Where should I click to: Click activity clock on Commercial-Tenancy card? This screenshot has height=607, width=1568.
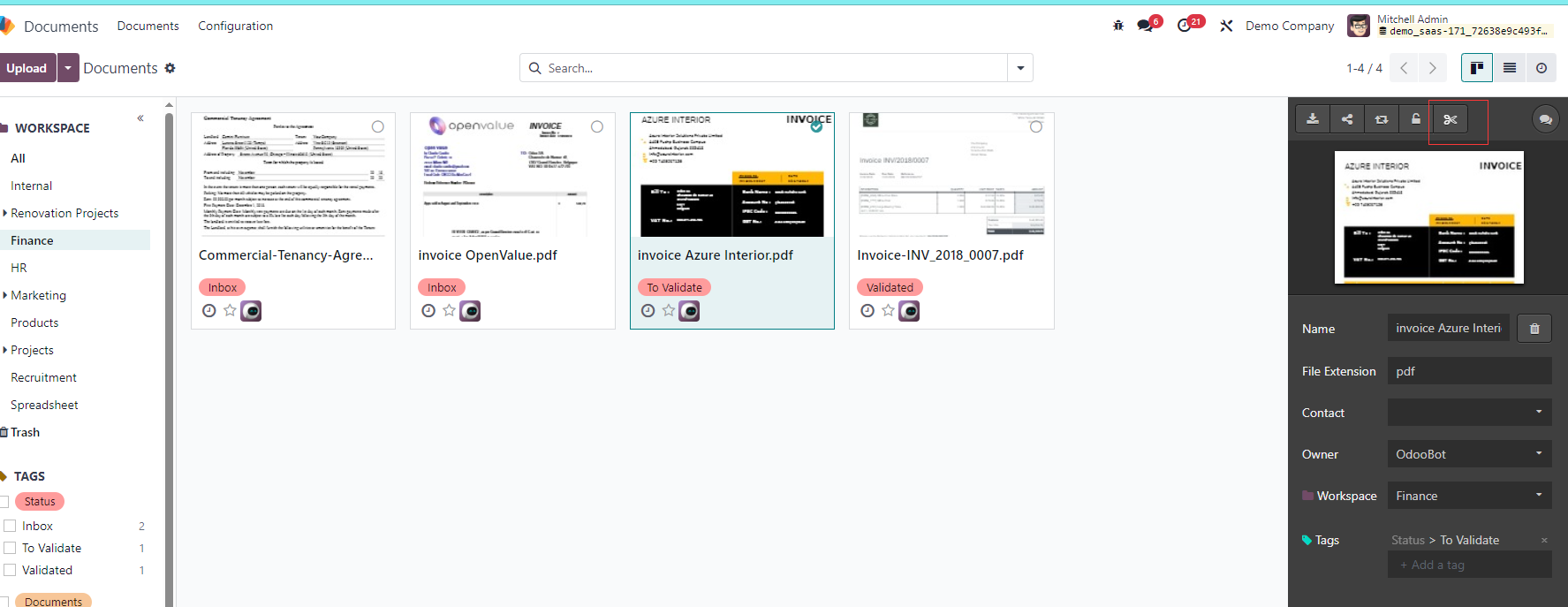209,310
